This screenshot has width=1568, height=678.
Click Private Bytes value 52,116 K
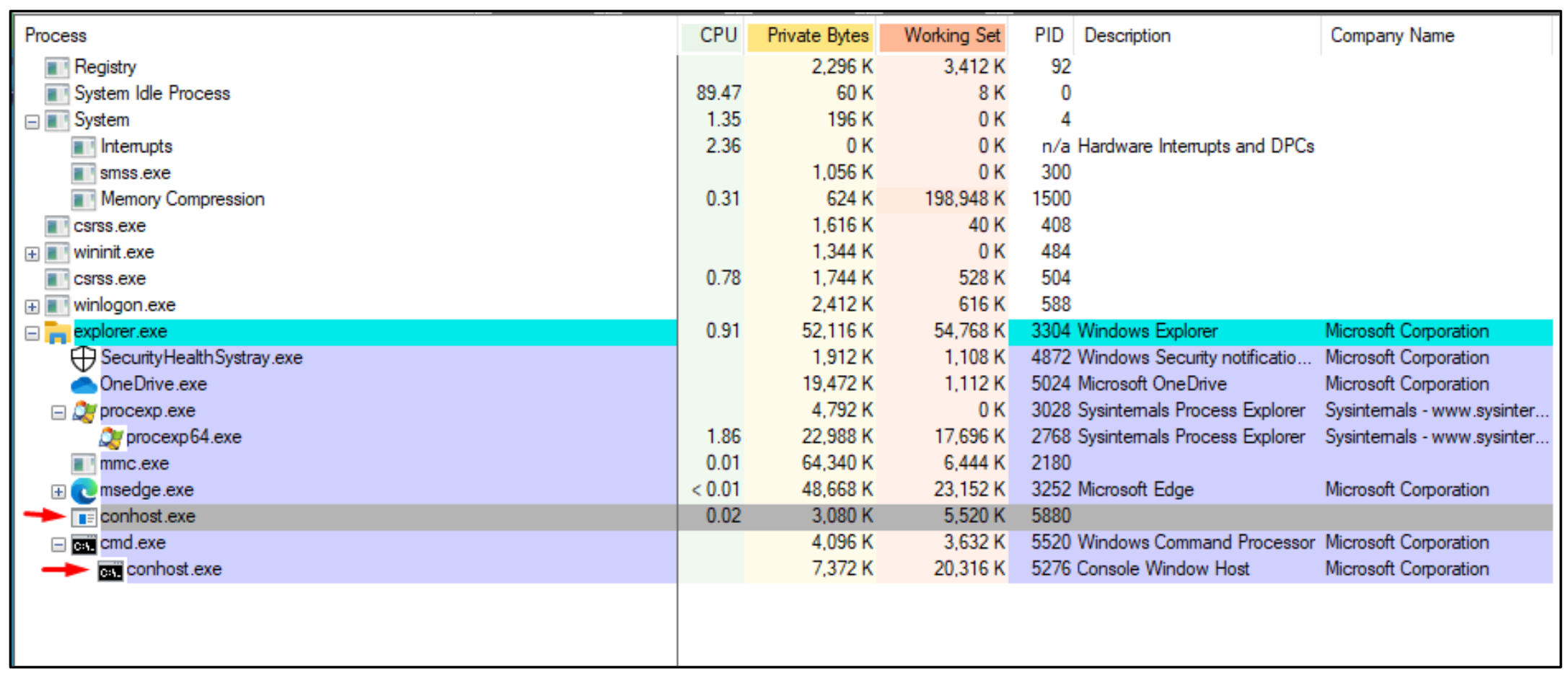837,331
